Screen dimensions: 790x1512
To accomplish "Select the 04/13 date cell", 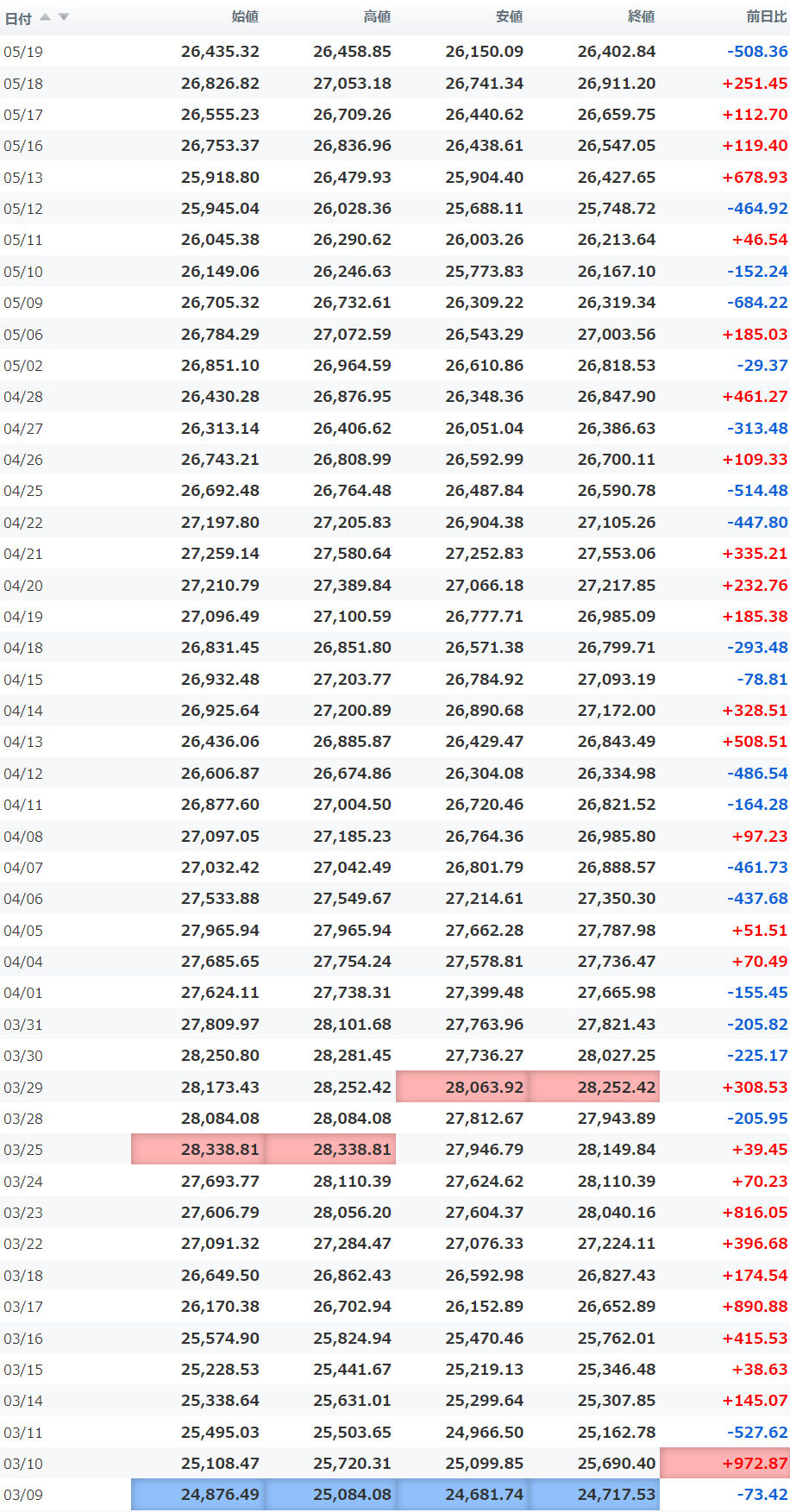I will [23, 742].
